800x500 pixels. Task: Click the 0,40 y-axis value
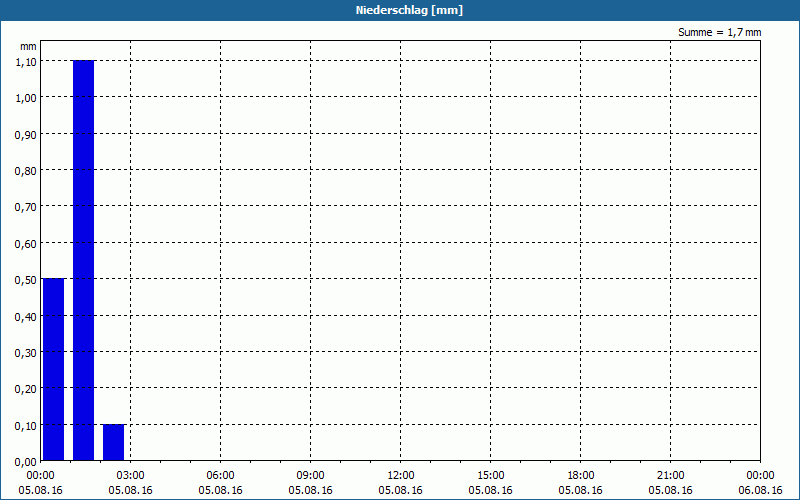26,317
